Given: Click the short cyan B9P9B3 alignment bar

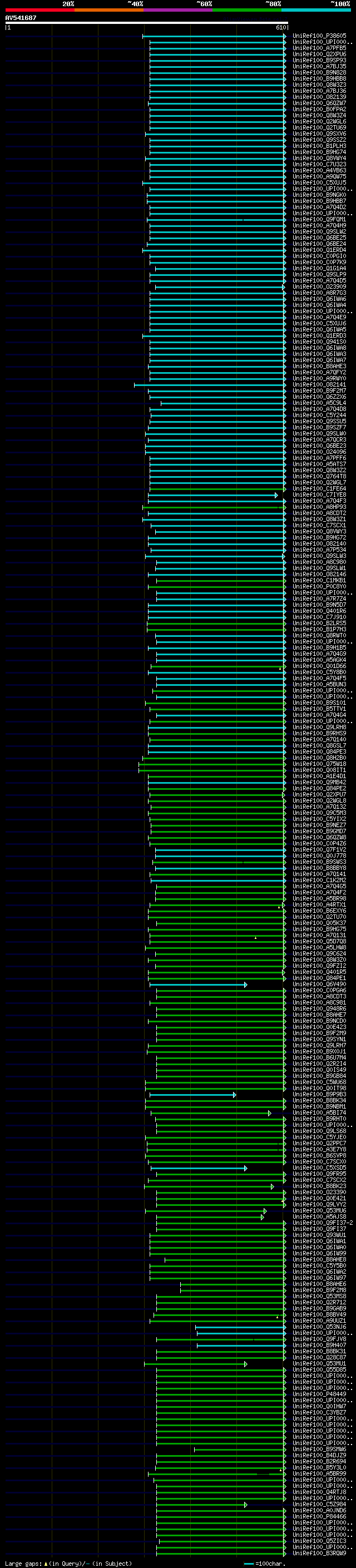Looking at the screenshot, I should [193, 1095].
